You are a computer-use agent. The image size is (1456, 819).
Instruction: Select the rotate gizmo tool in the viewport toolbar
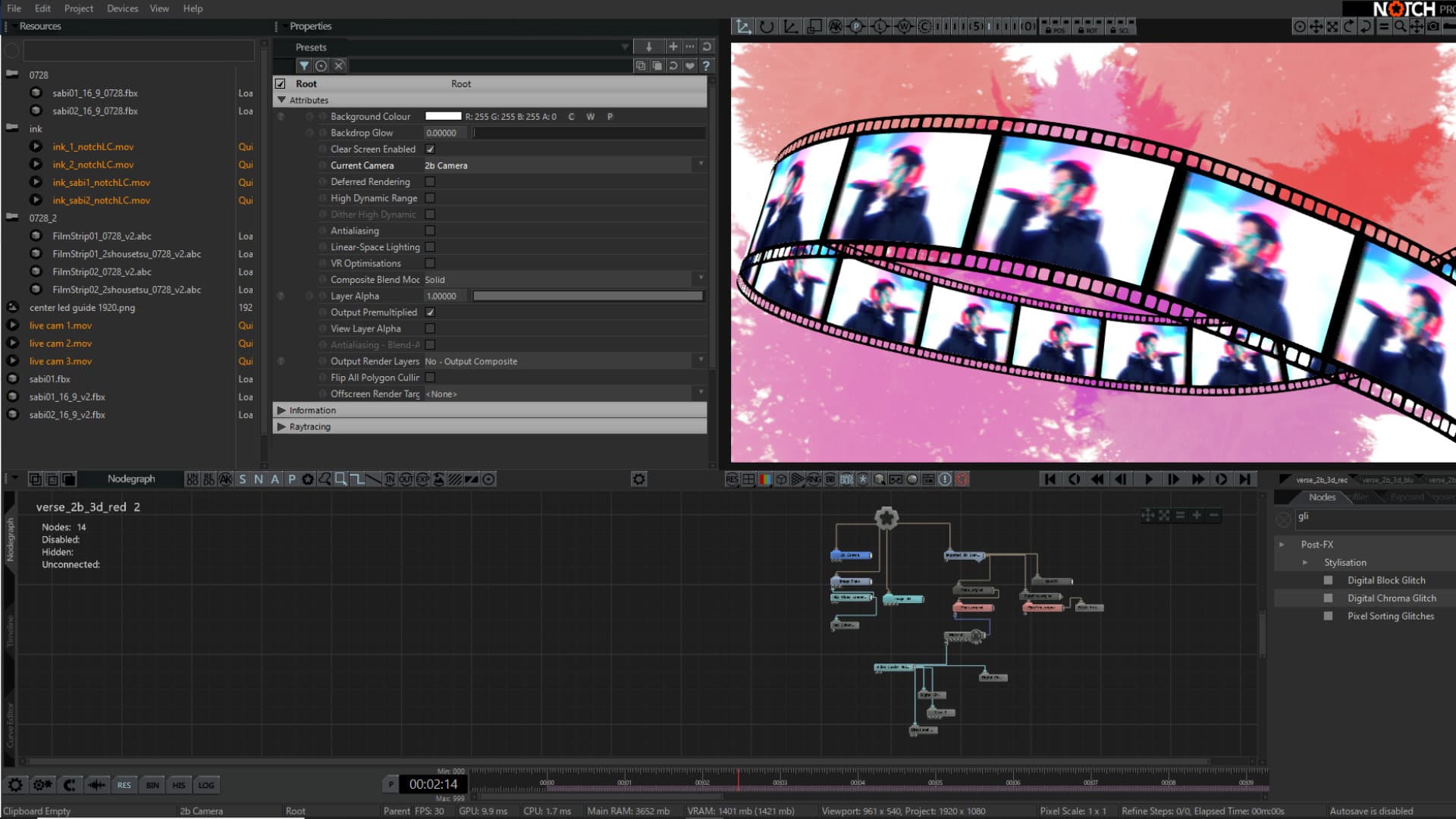(767, 27)
